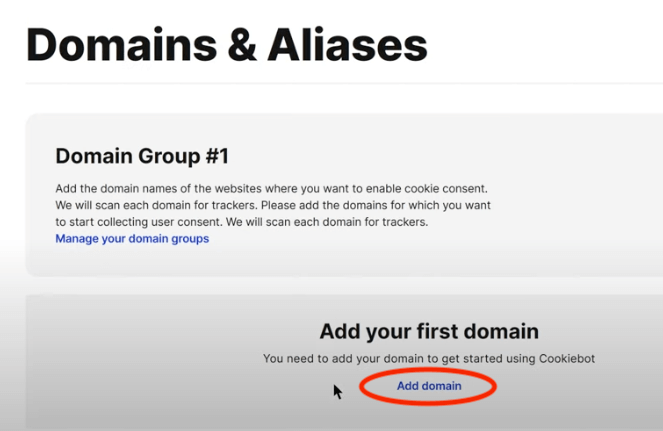Screen dimensions: 663x431
Task: Click the word Aliases in page title
Action: 347,45
